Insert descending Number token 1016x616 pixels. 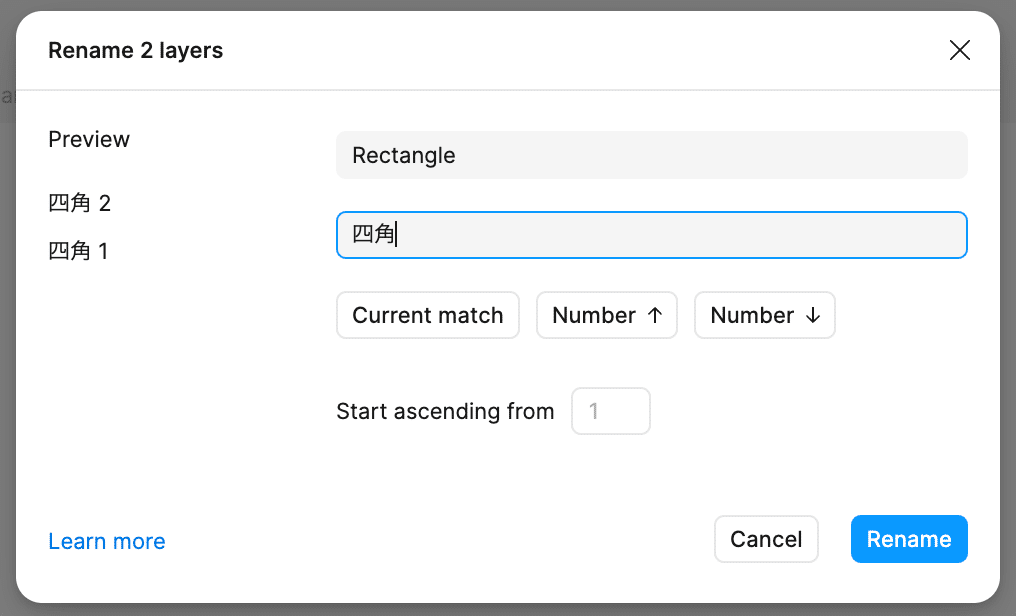(x=765, y=315)
